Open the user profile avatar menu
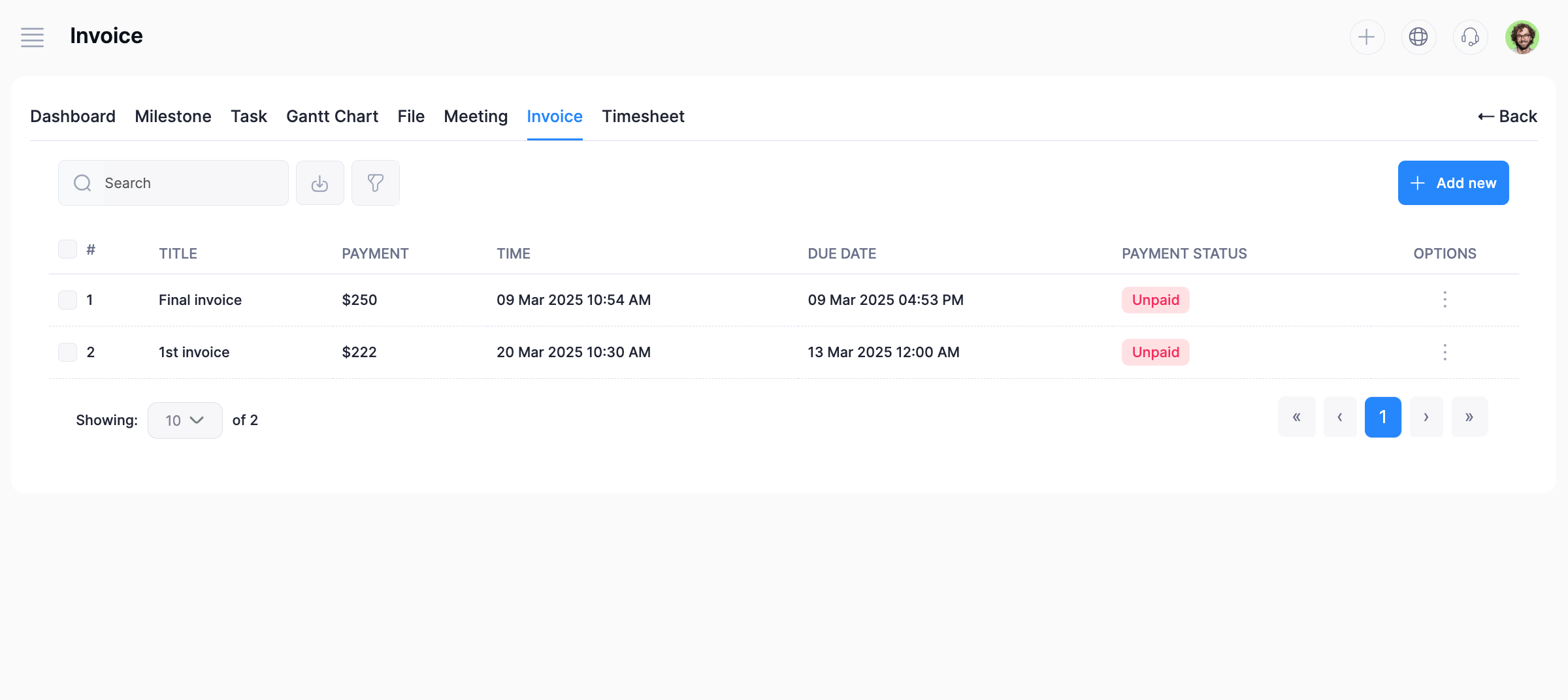 point(1522,37)
